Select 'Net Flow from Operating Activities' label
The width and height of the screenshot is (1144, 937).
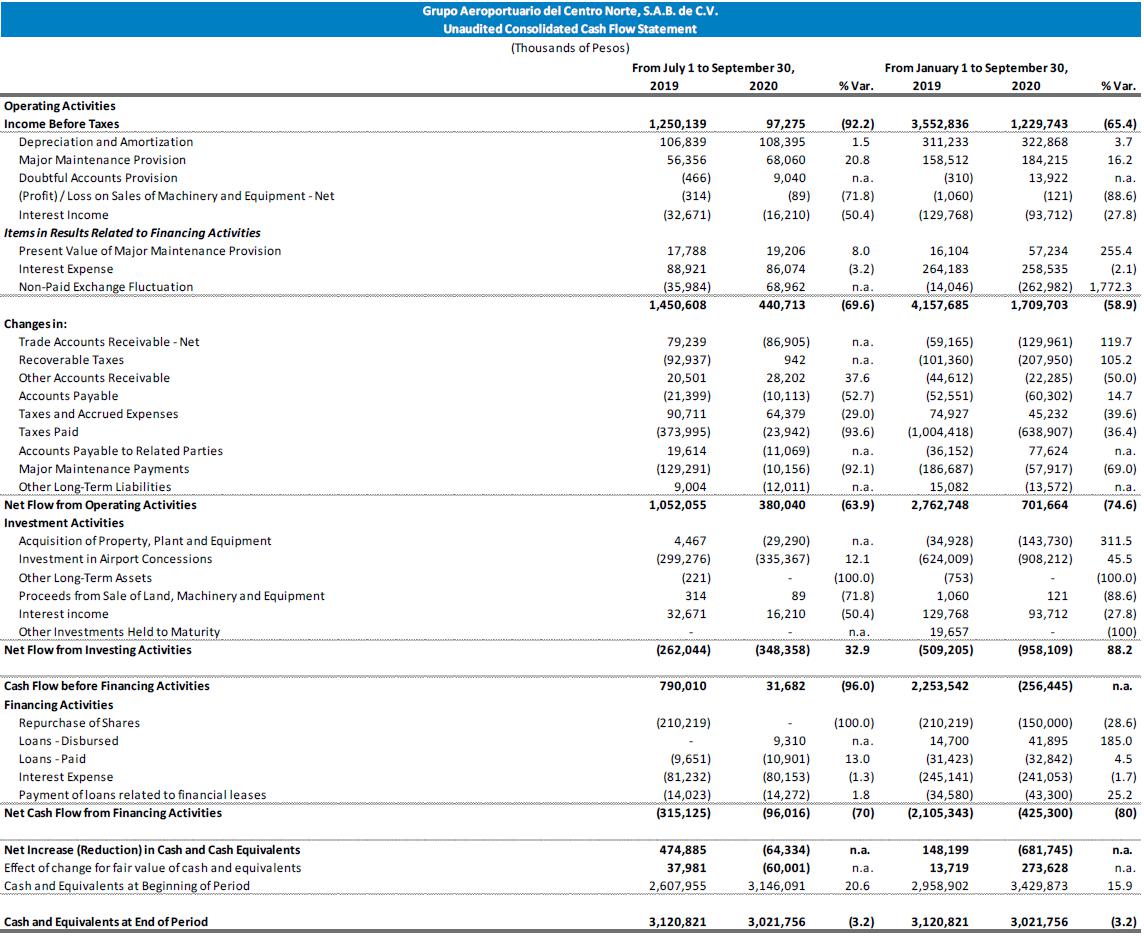coord(100,505)
